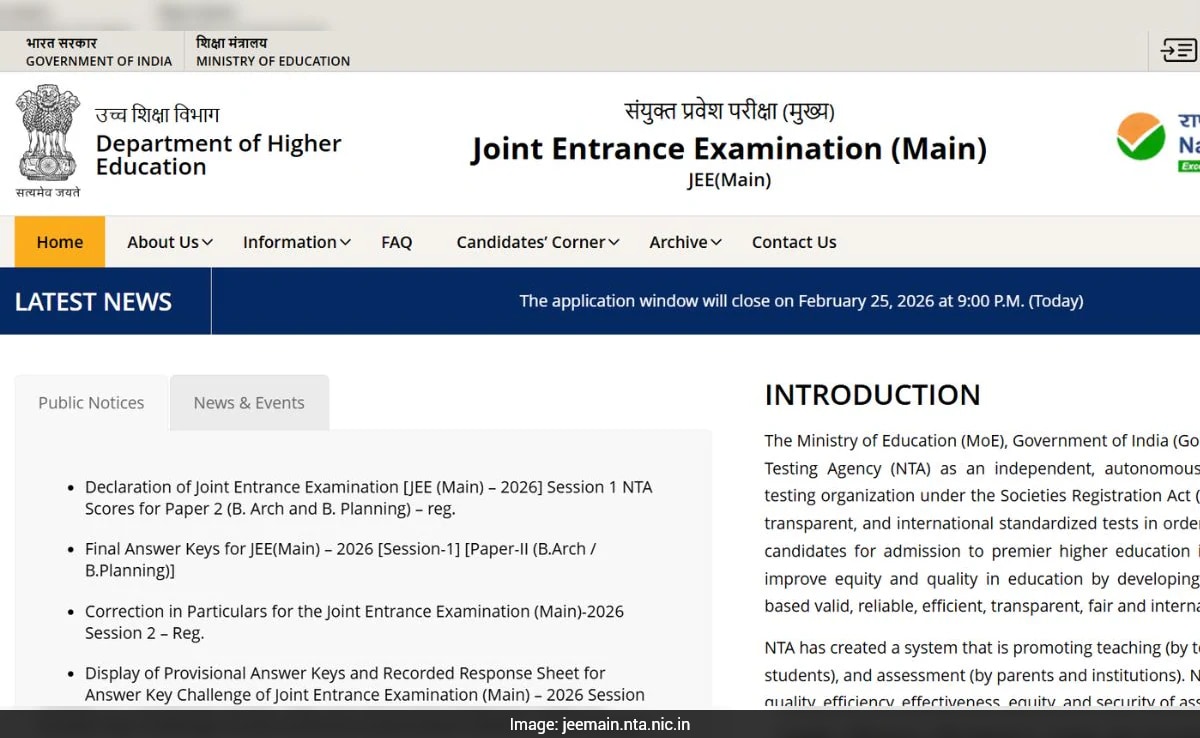Select the Public Notices tab
Image resolution: width=1200 pixels, height=738 pixels.
coord(91,403)
